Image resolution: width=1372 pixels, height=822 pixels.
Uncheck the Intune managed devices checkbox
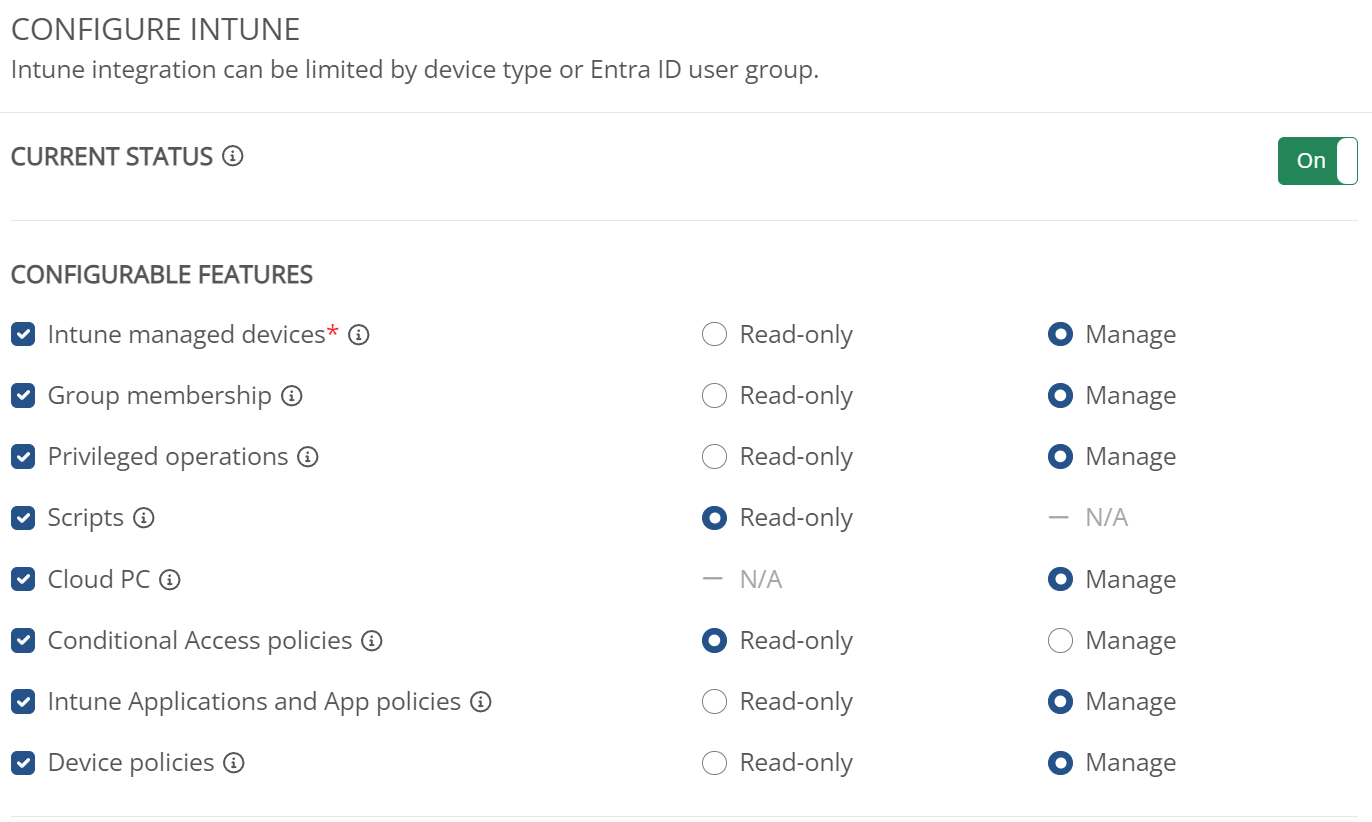(x=23, y=335)
